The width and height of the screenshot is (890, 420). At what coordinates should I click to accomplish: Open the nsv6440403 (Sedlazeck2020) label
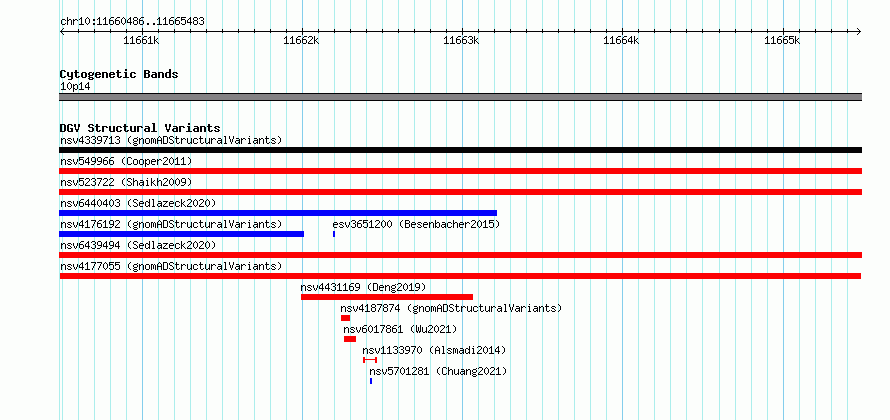coord(138,203)
